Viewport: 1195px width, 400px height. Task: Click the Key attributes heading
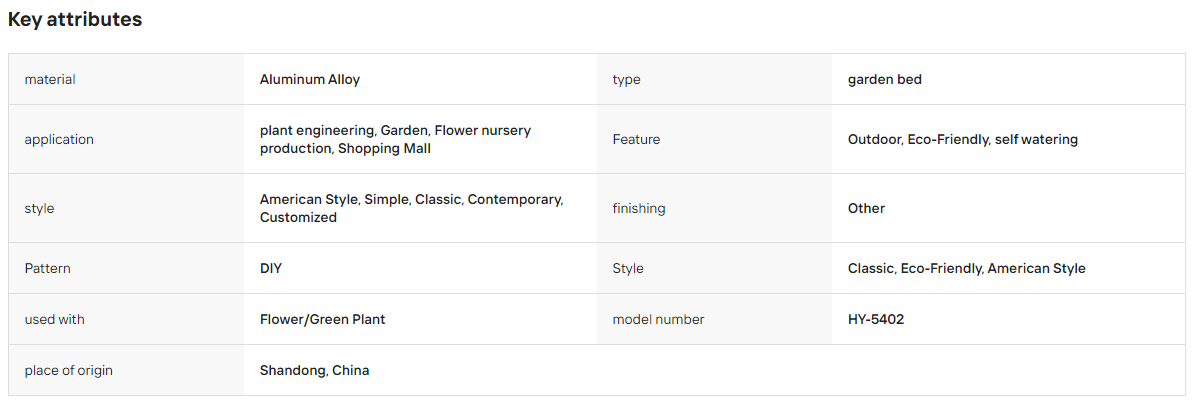[x=75, y=20]
